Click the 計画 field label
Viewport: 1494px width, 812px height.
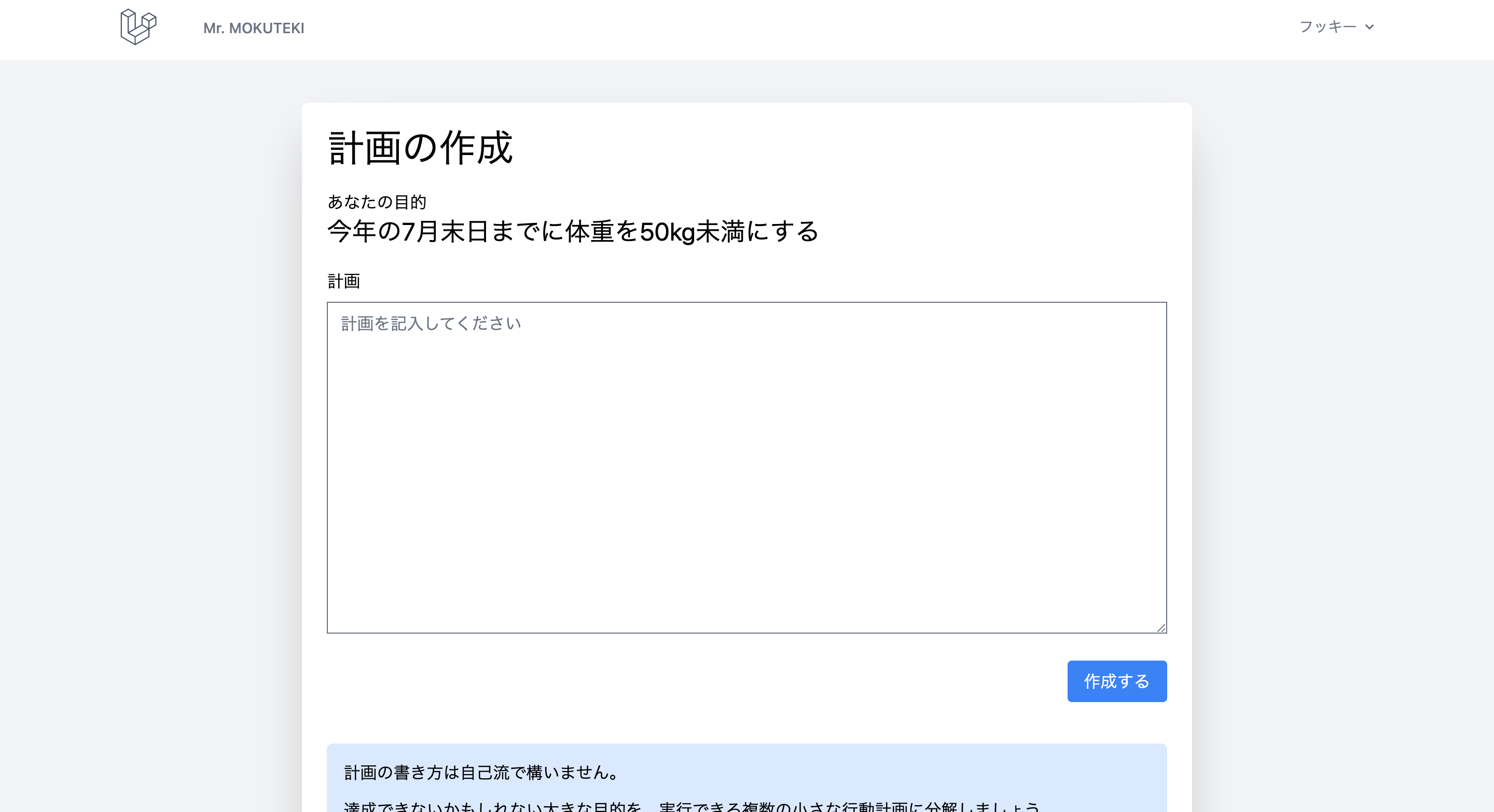pyautogui.click(x=344, y=281)
